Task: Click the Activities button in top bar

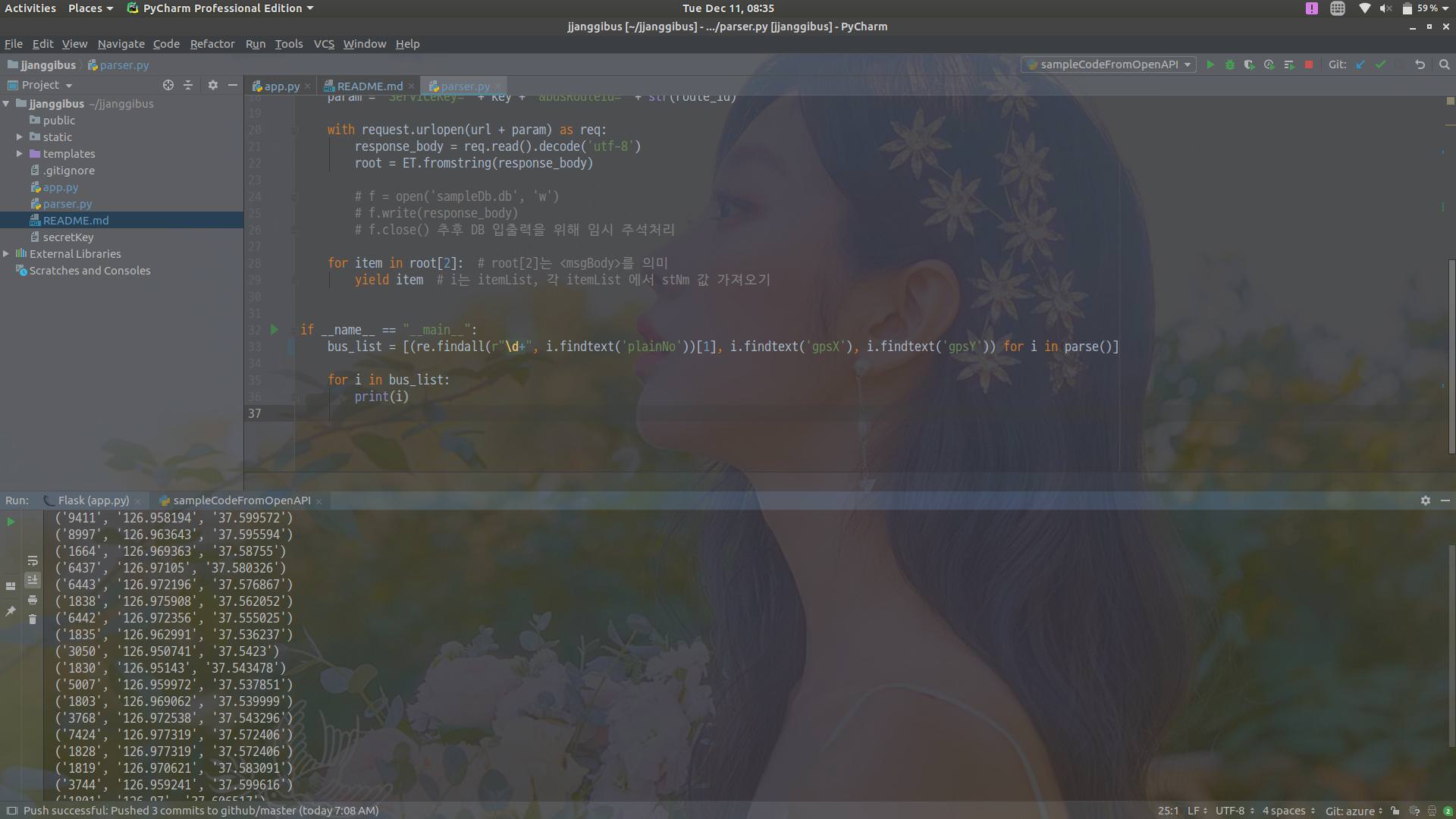Action: tap(30, 8)
